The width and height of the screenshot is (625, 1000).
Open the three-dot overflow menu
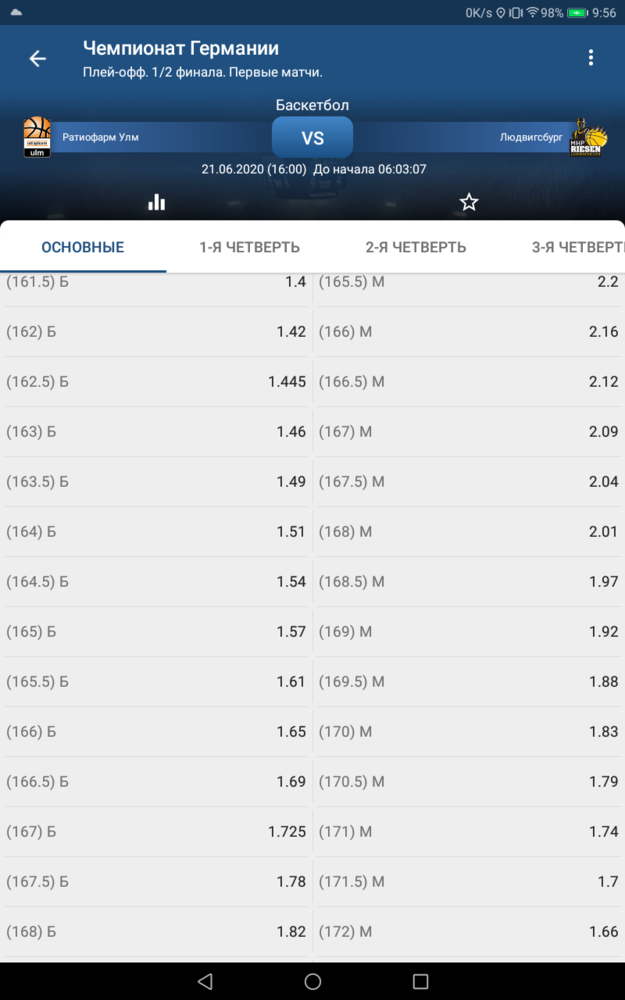(x=591, y=57)
